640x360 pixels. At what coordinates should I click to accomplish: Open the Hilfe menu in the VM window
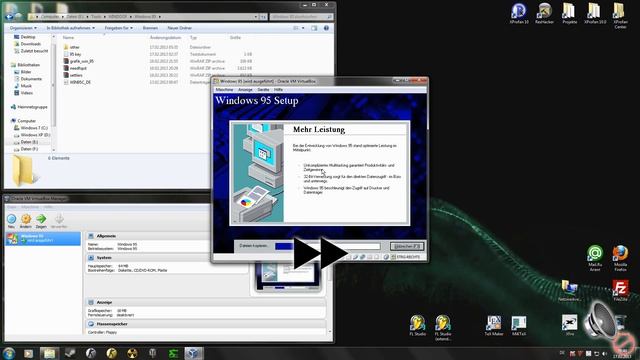click(278, 89)
